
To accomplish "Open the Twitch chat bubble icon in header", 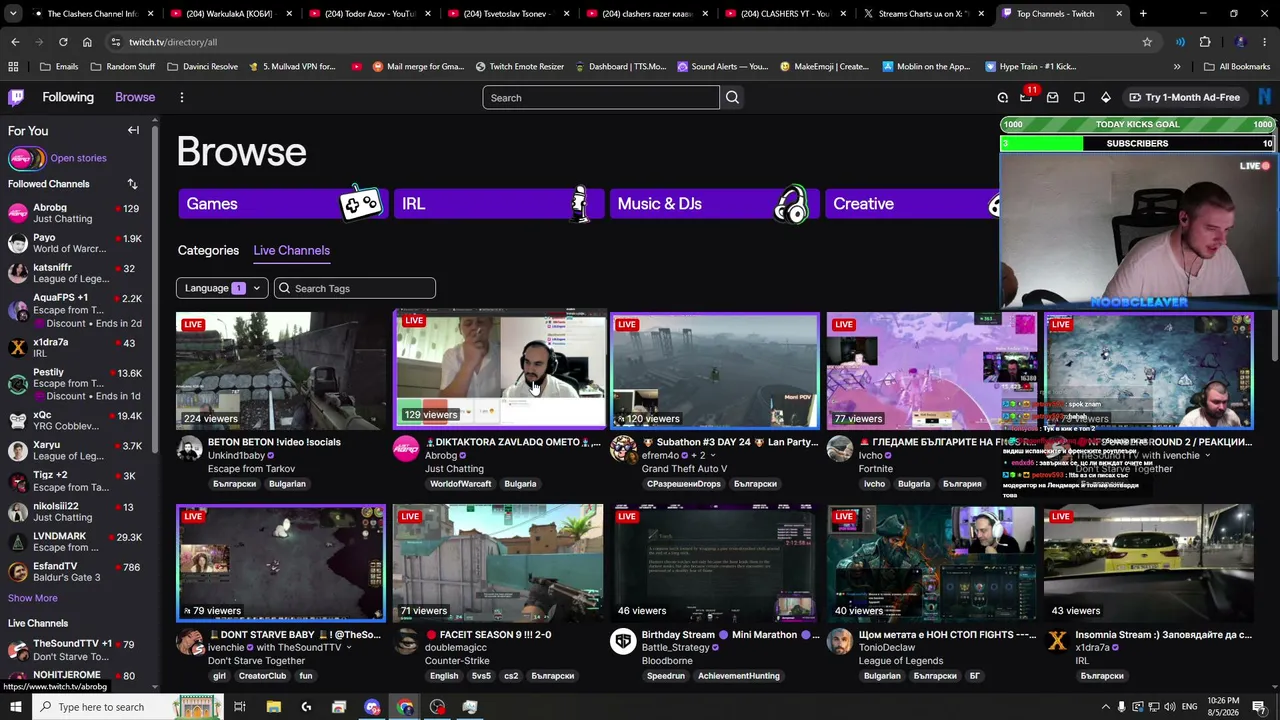I will [x=1079, y=97].
